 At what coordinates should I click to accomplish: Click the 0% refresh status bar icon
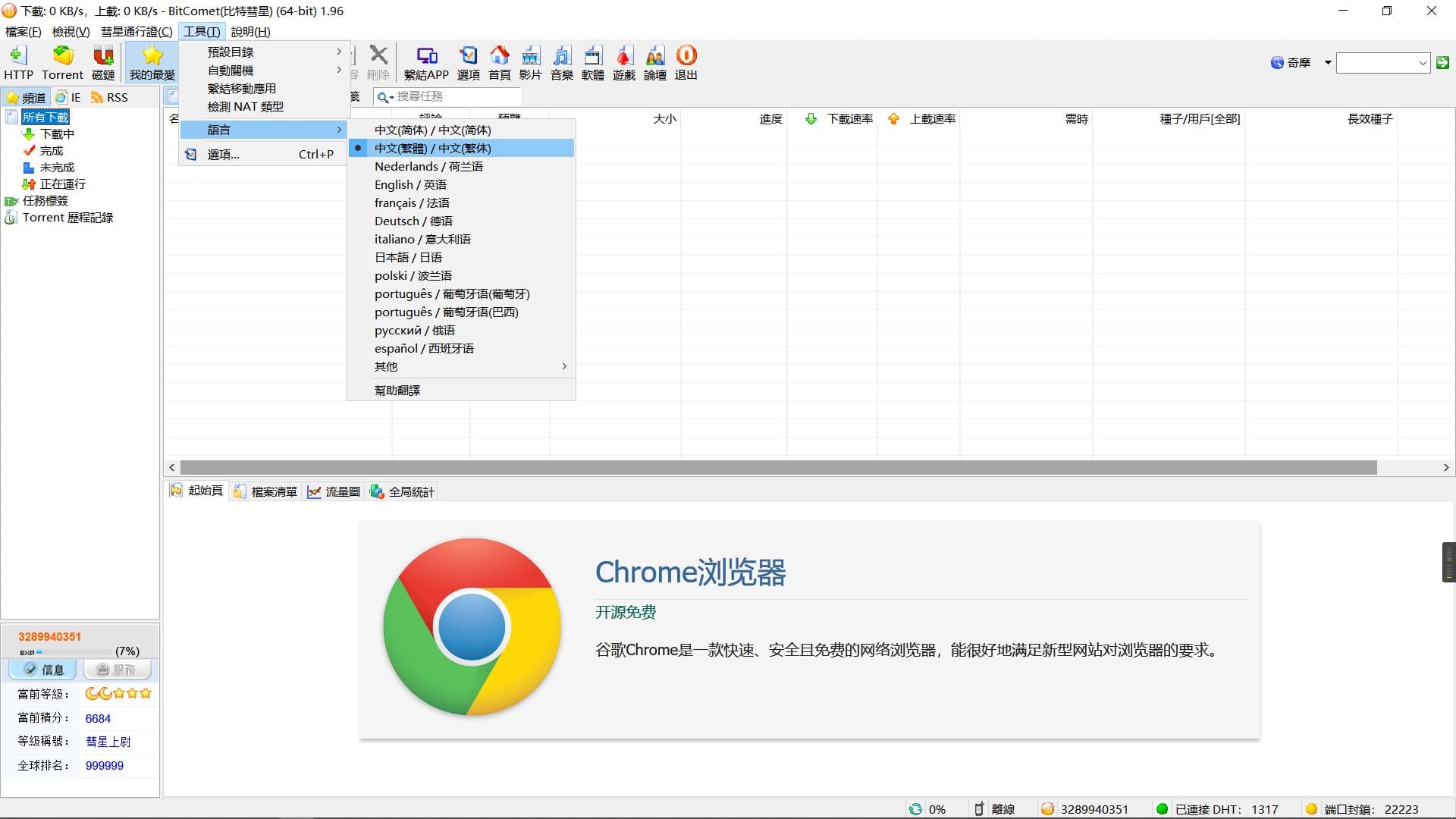(x=916, y=809)
